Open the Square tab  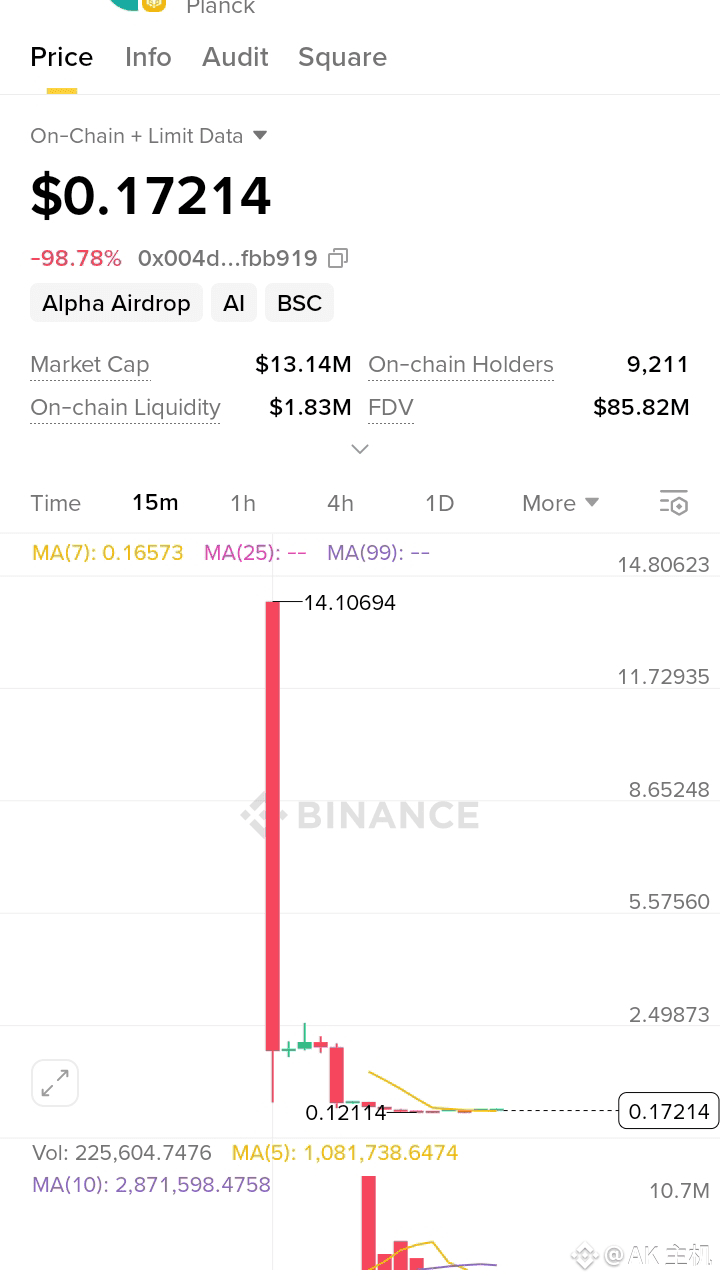point(342,57)
